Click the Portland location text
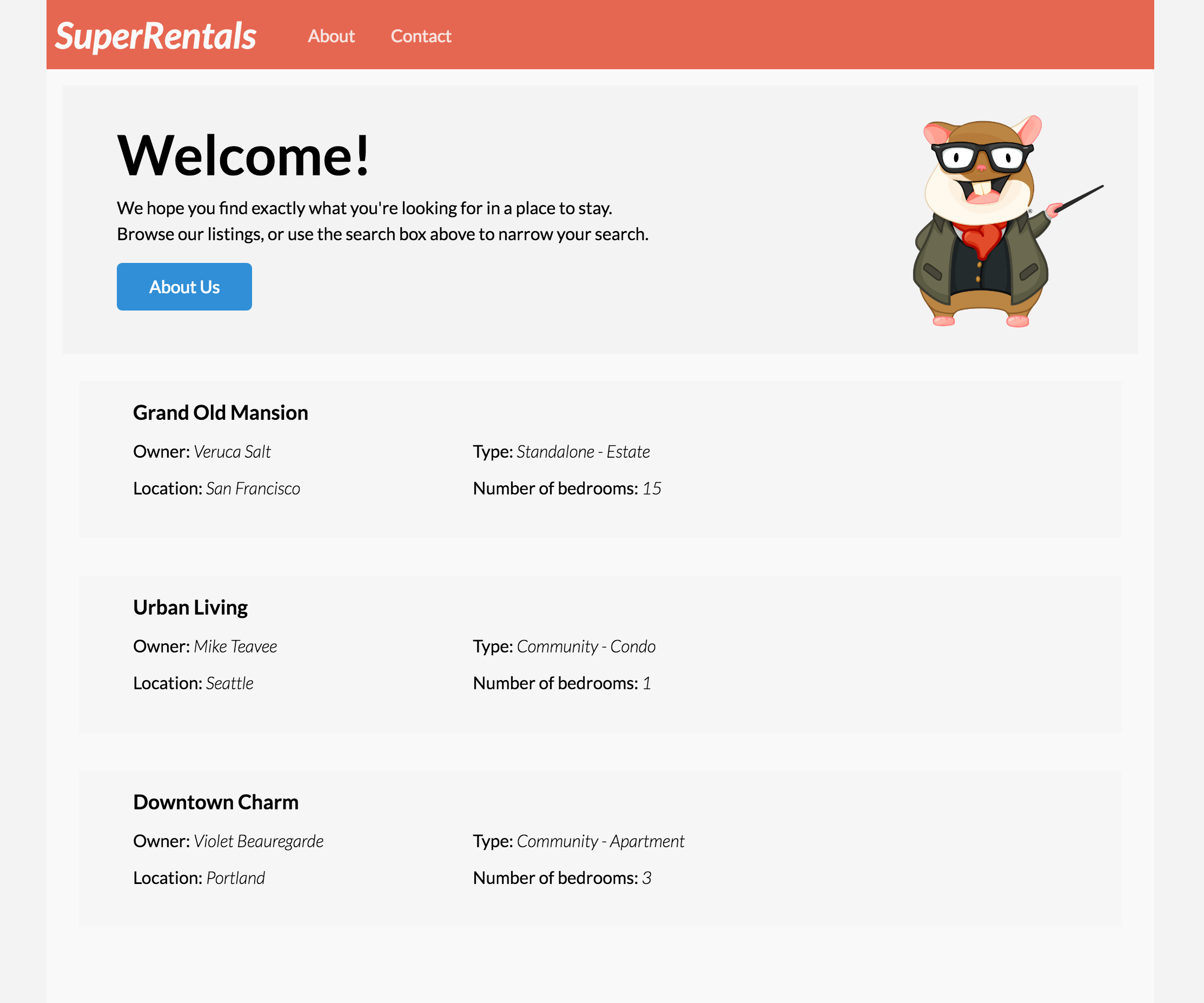 [x=235, y=878]
